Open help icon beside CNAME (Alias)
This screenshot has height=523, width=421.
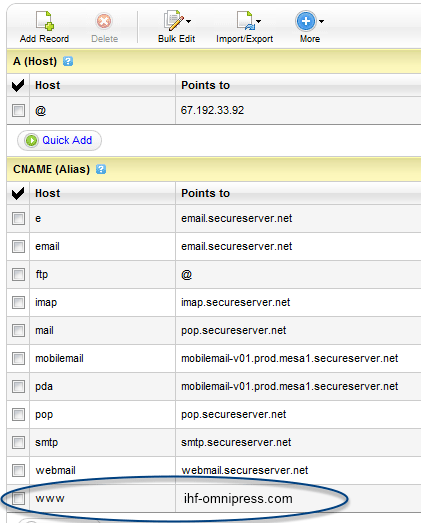click(101, 169)
